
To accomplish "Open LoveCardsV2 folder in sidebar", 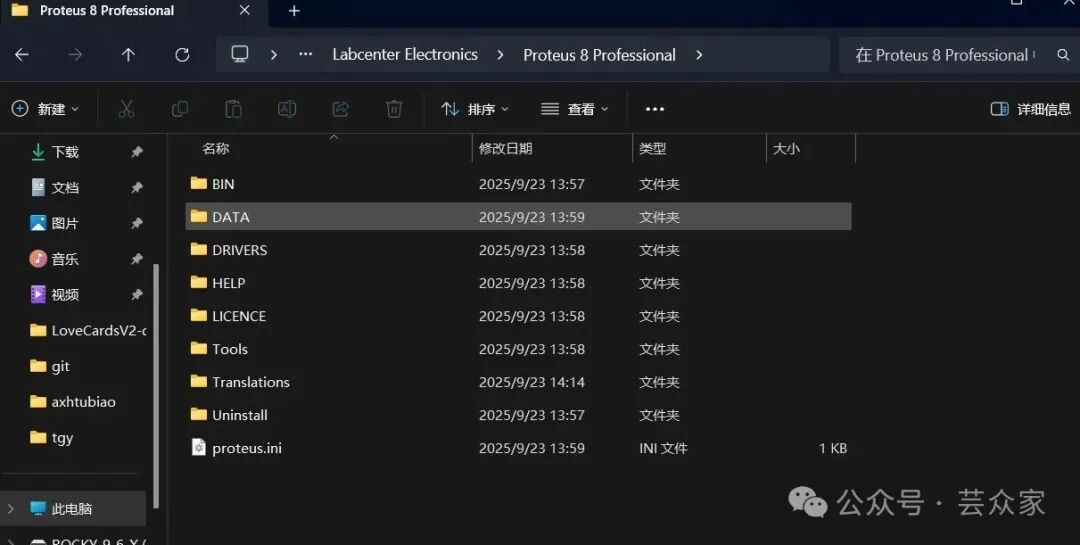I will [x=88, y=331].
